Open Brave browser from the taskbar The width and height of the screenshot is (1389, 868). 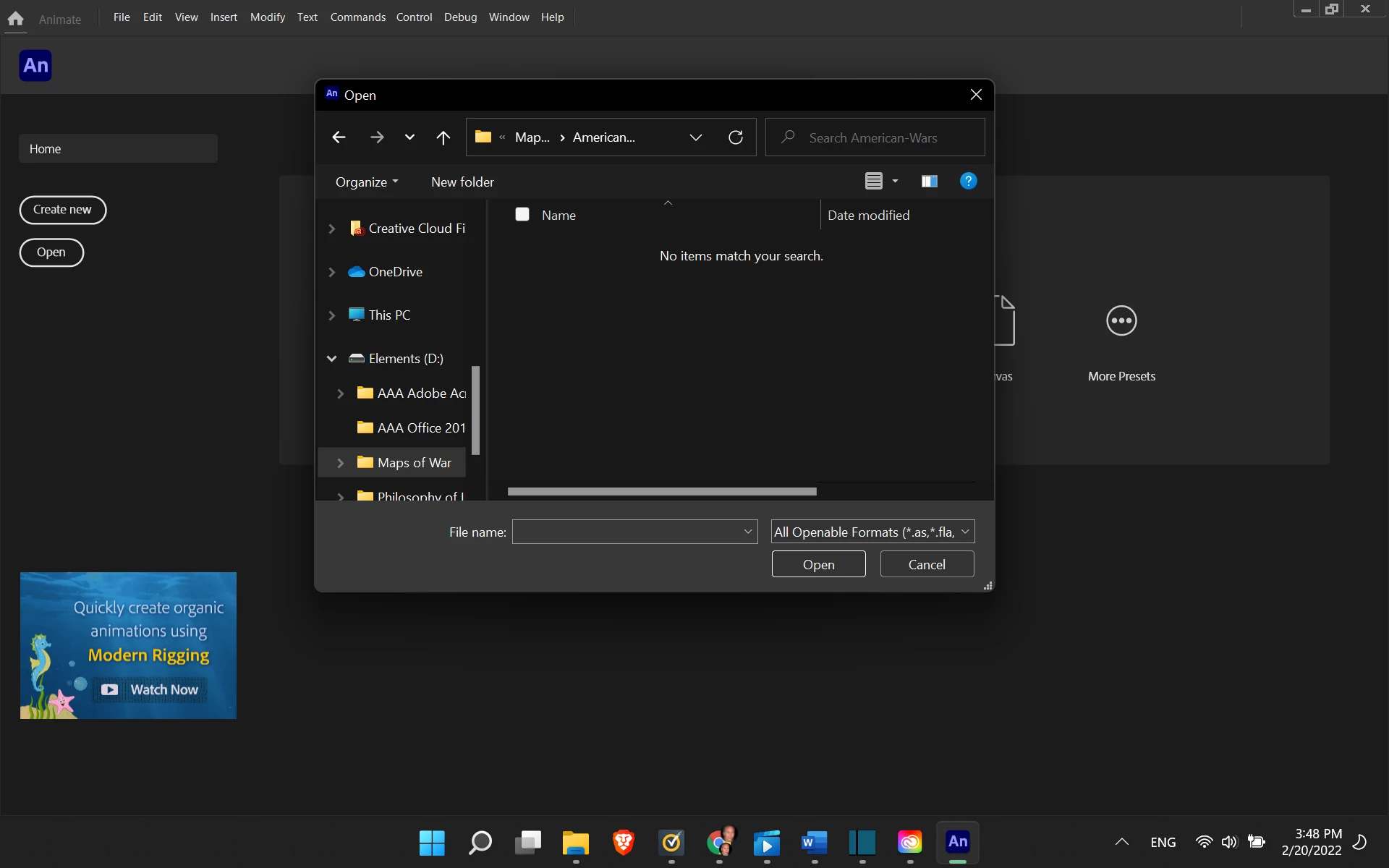click(623, 842)
